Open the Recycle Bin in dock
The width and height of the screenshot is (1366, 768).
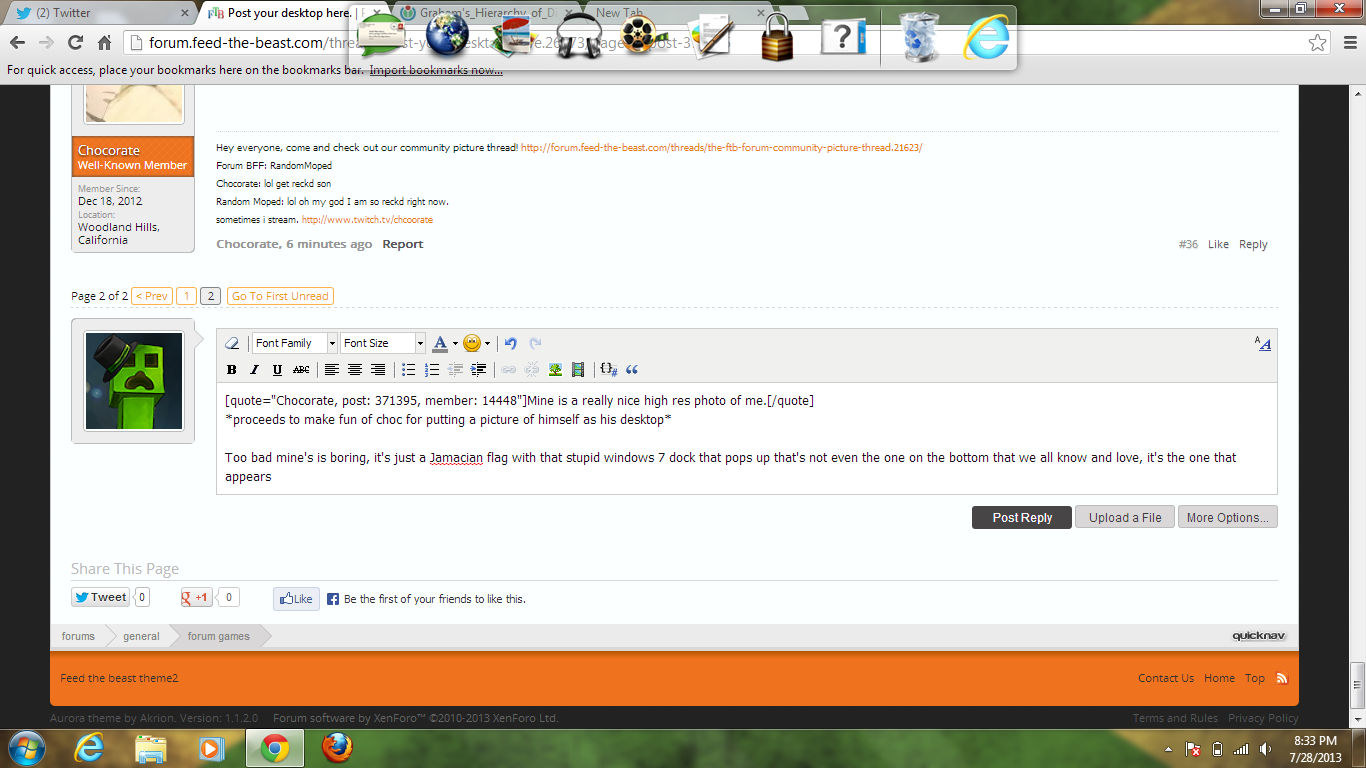click(920, 37)
